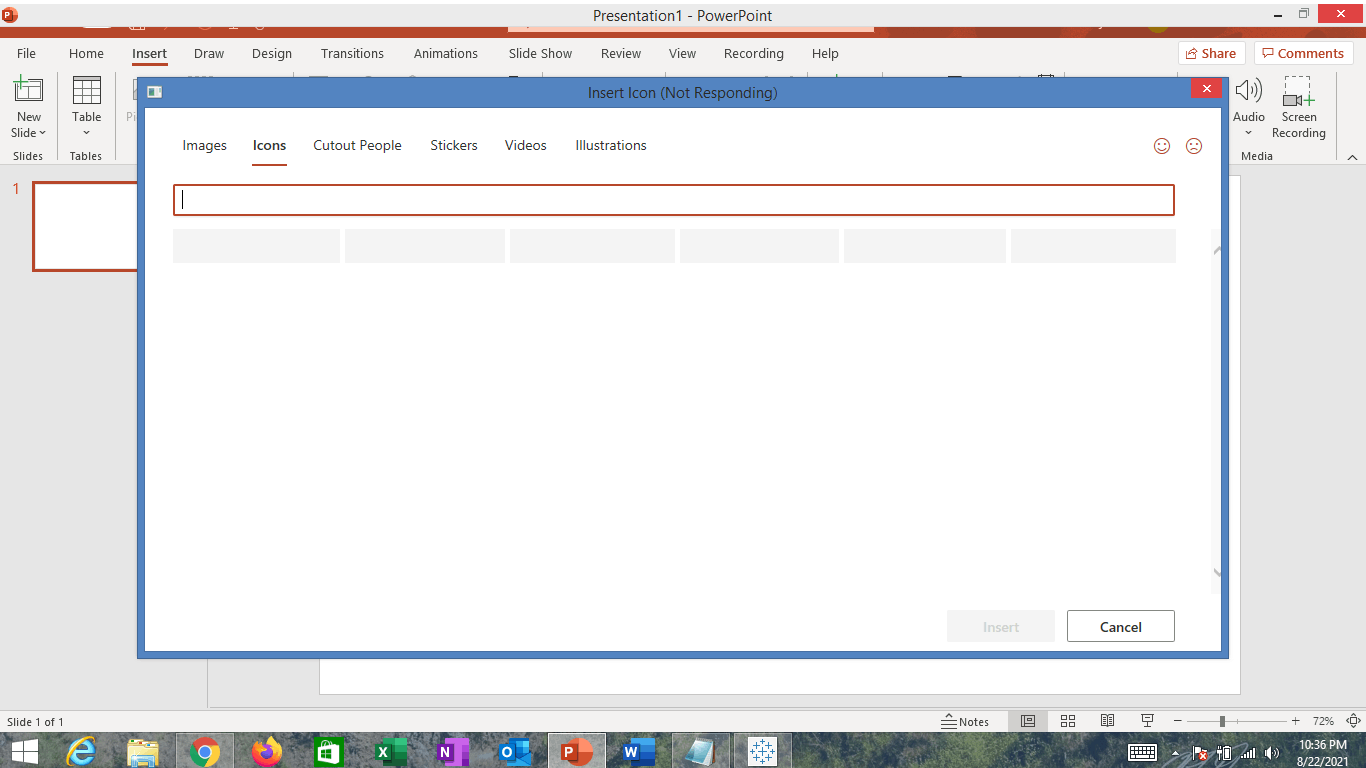This screenshot has width=1366, height=768.
Task: Switch to the Slide Show ribbon tab
Action: [541, 54]
